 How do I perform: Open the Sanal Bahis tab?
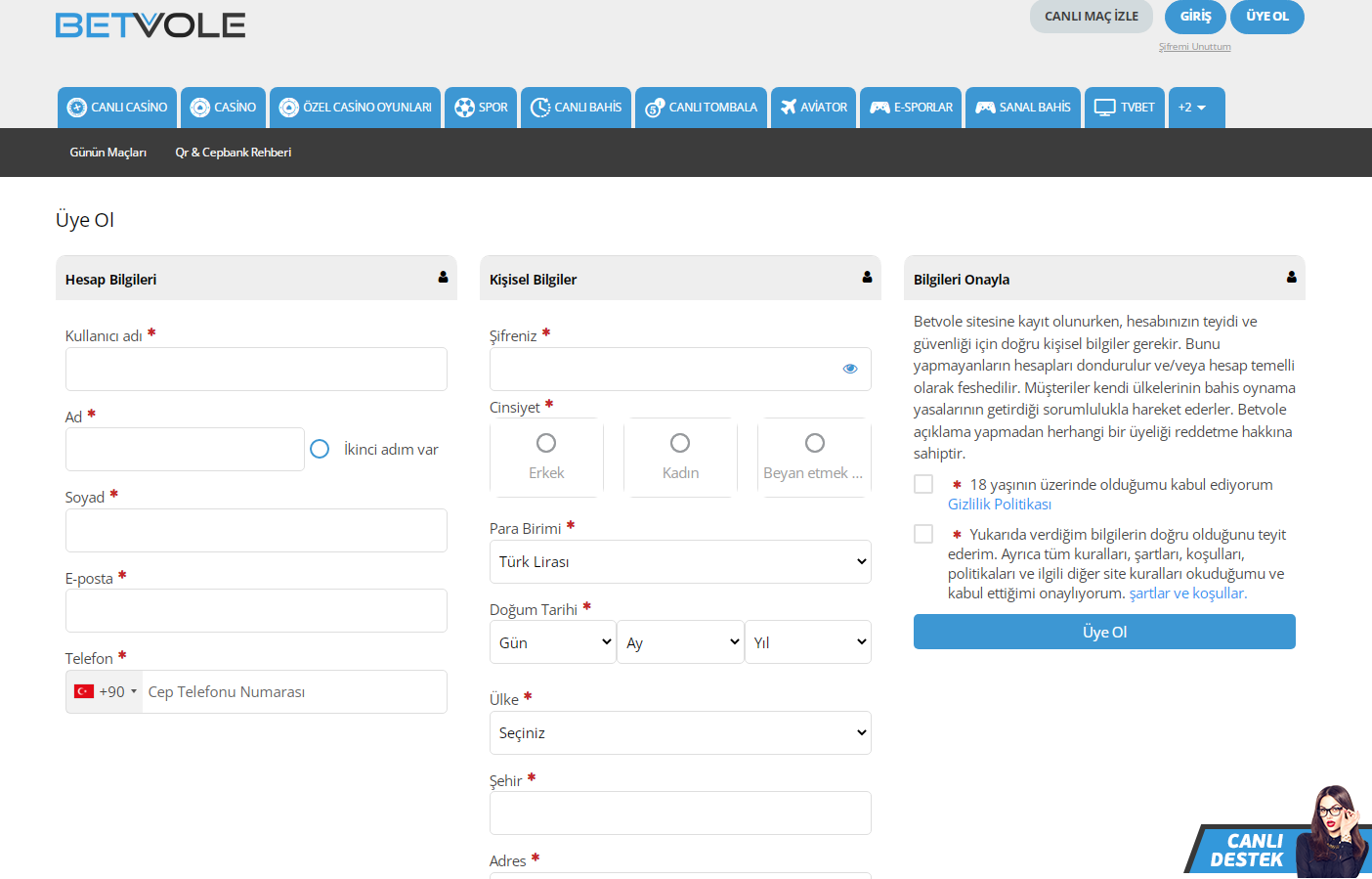1023,108
